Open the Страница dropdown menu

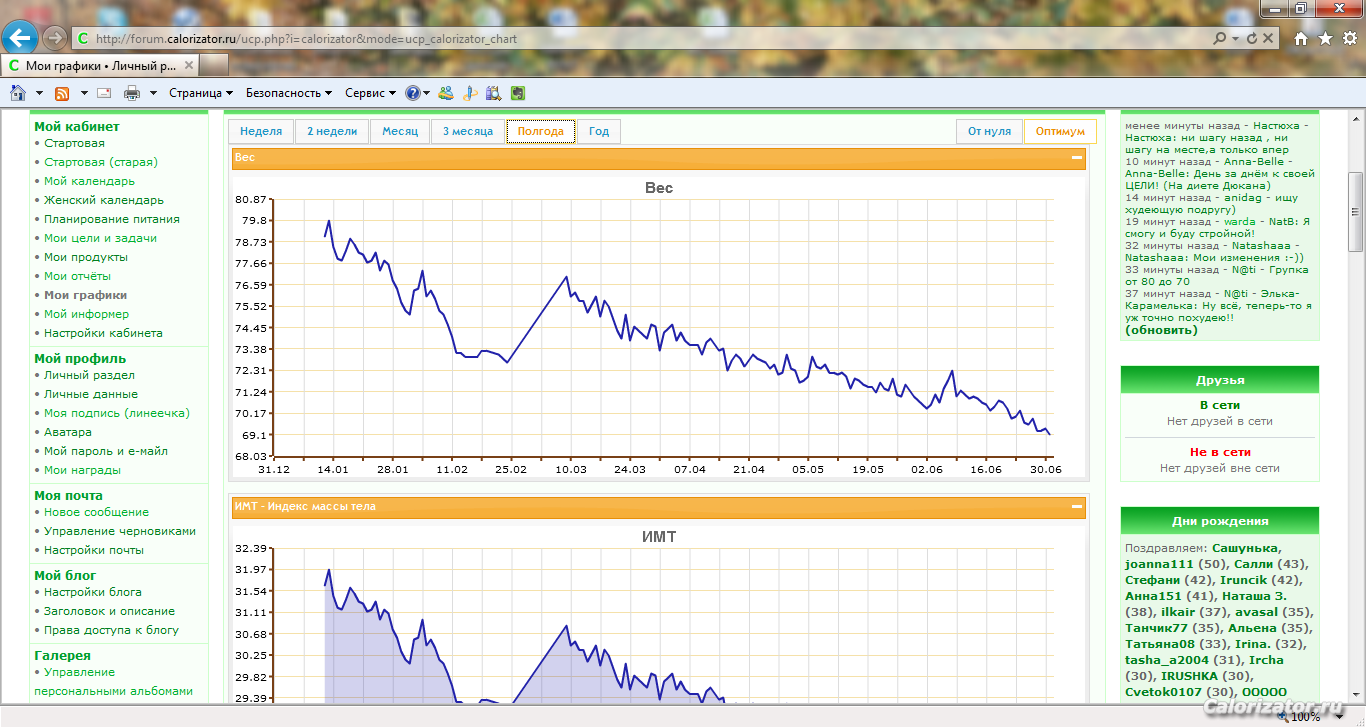tap(201, 93)
